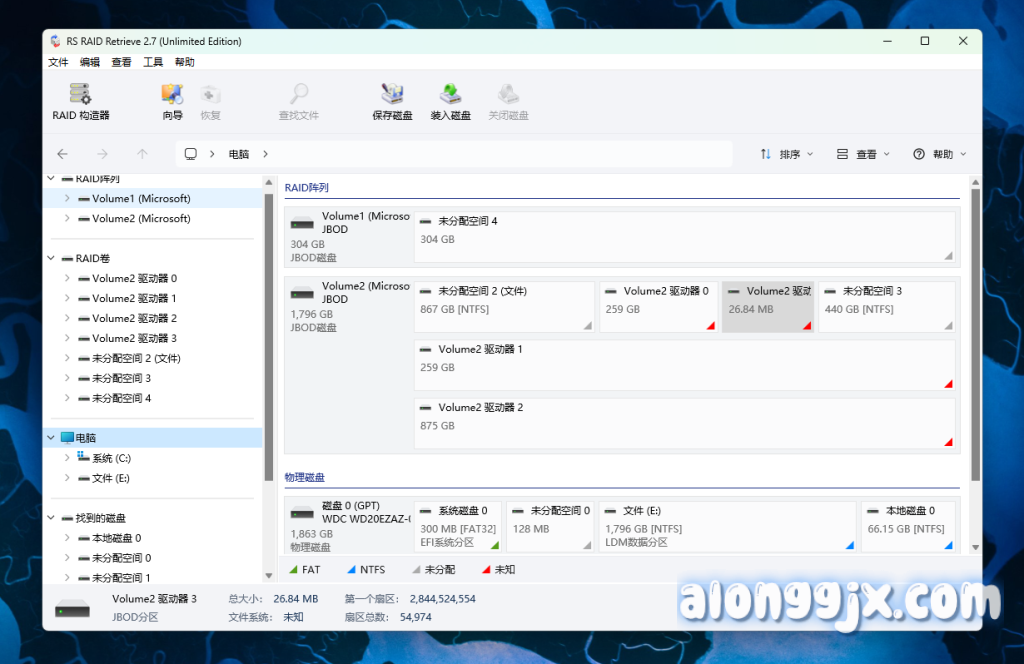1024x664 pixels.
Task: Open the 工具 menu
Action: [153, 62]
